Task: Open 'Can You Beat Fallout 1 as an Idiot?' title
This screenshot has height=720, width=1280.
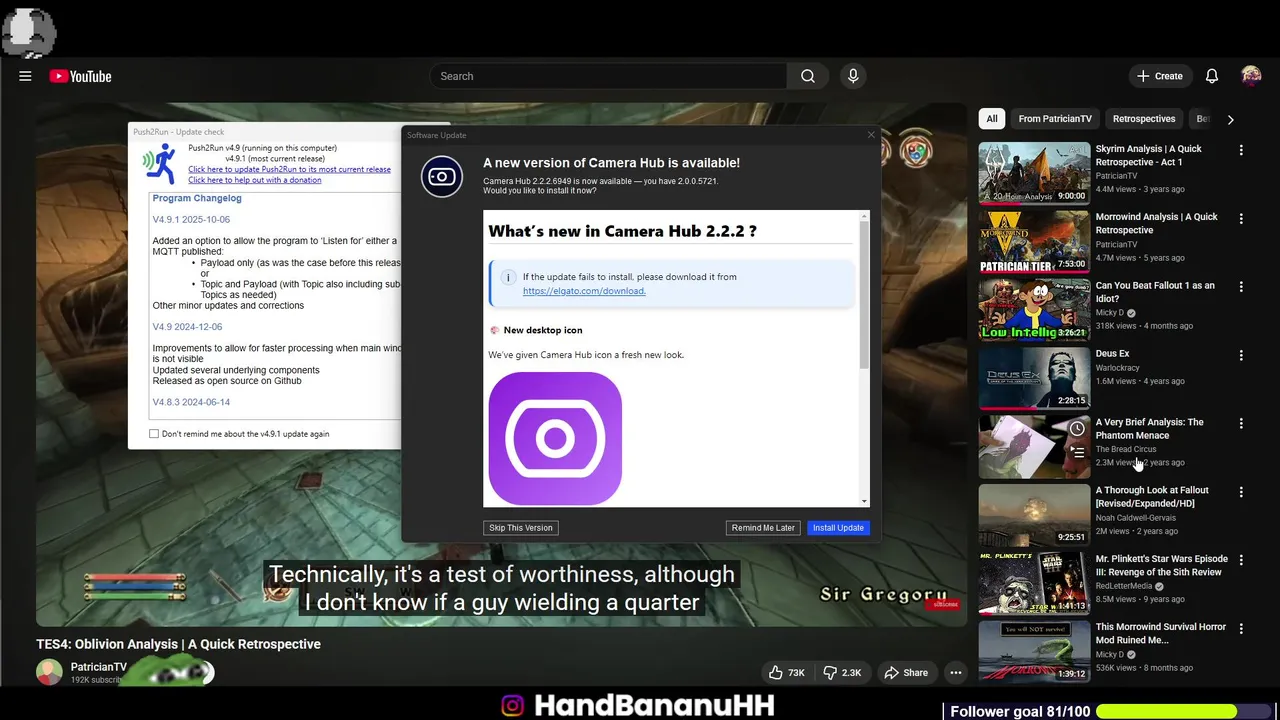Action: [x=1155, y=292]
